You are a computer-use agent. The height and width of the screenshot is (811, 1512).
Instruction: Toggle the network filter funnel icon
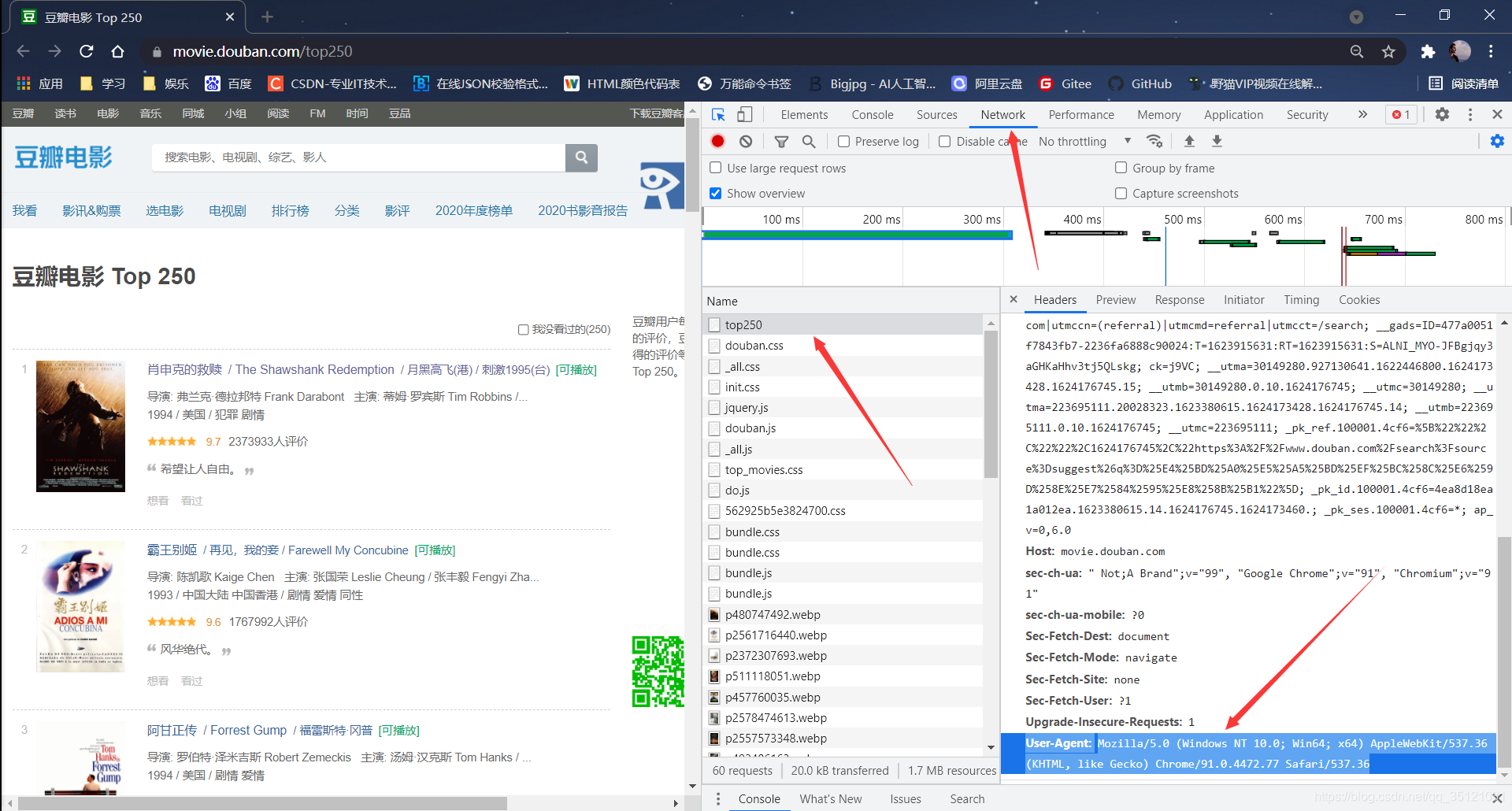click(781, 141)
